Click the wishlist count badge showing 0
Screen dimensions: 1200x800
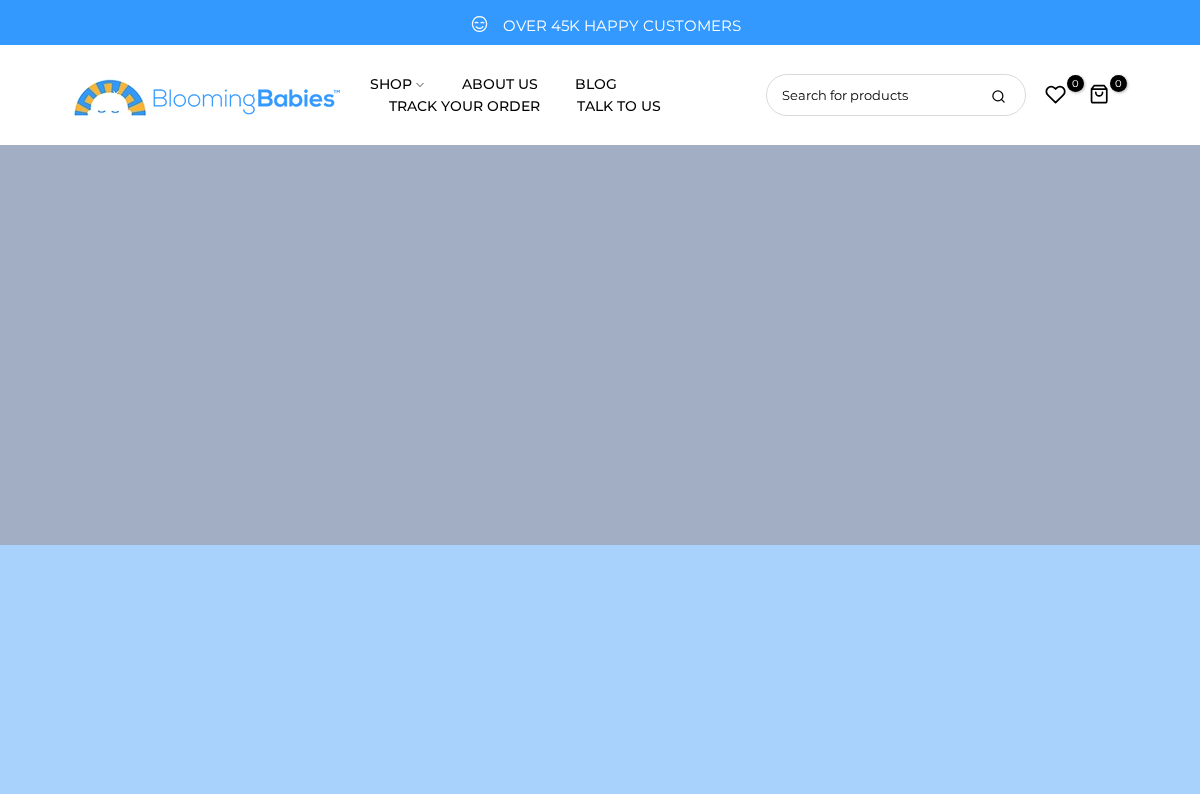tap(1074, 83)
